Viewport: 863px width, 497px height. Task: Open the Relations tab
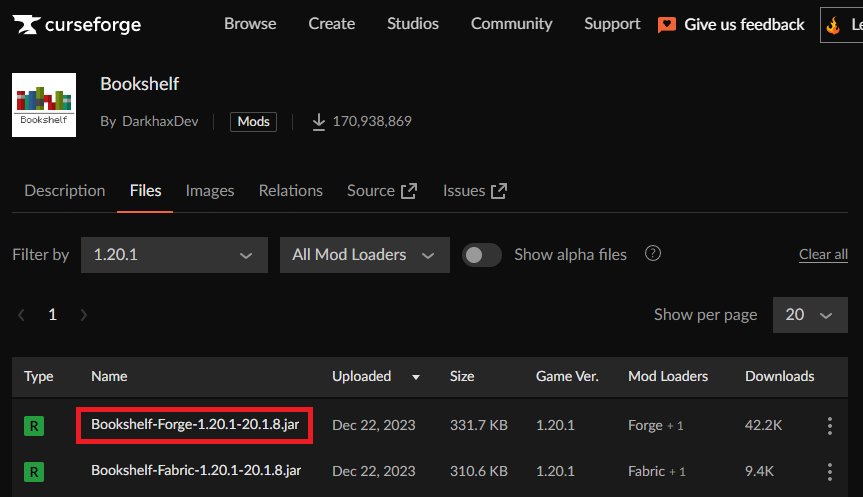(x=290, y=191)
